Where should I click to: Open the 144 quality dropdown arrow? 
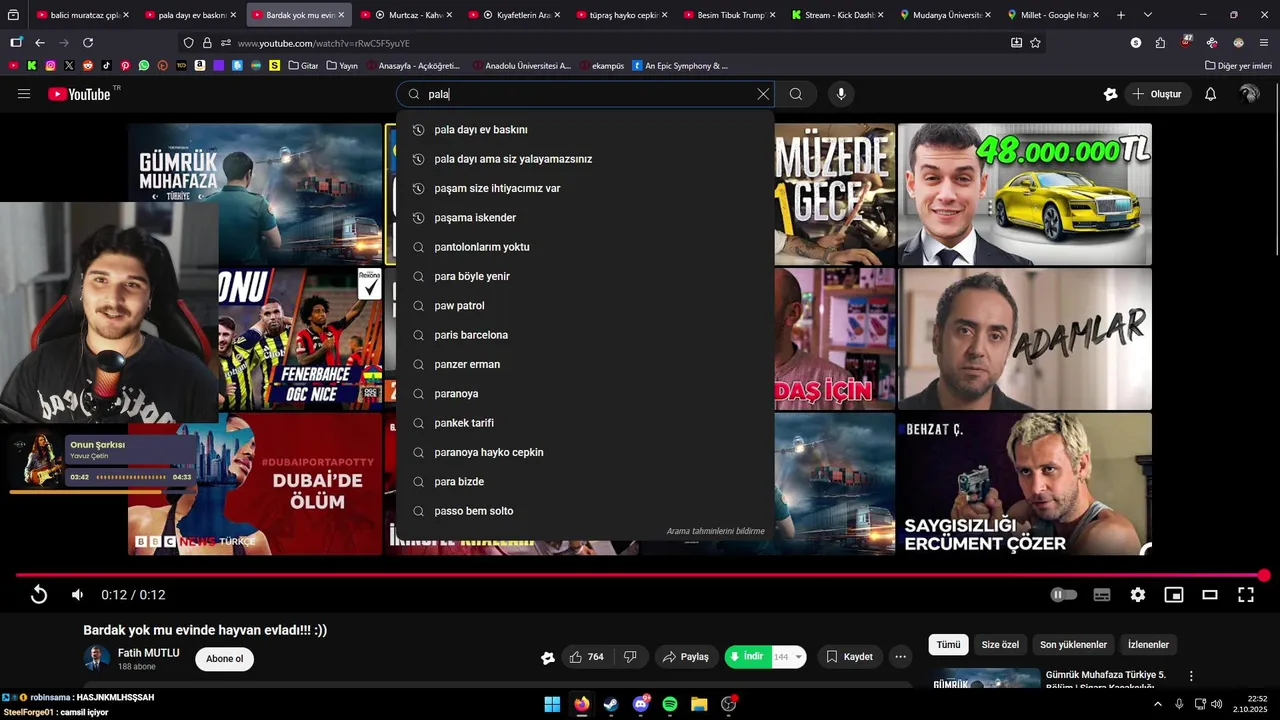coord(798,657)
